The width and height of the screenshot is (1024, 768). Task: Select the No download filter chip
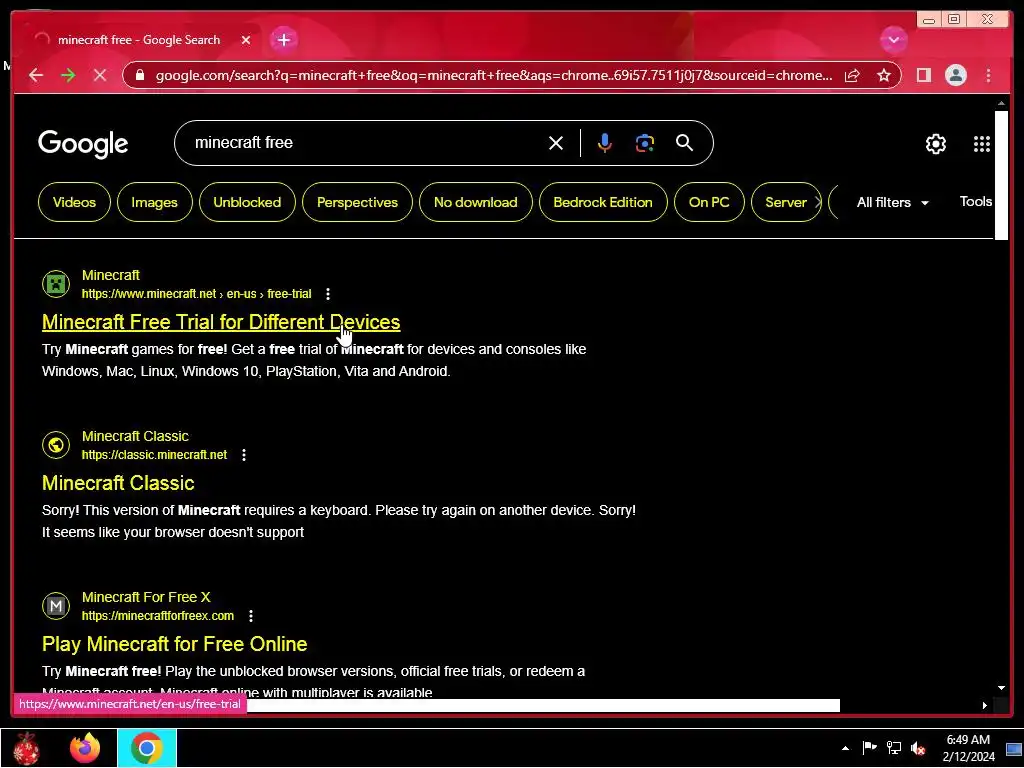(475, 202)
